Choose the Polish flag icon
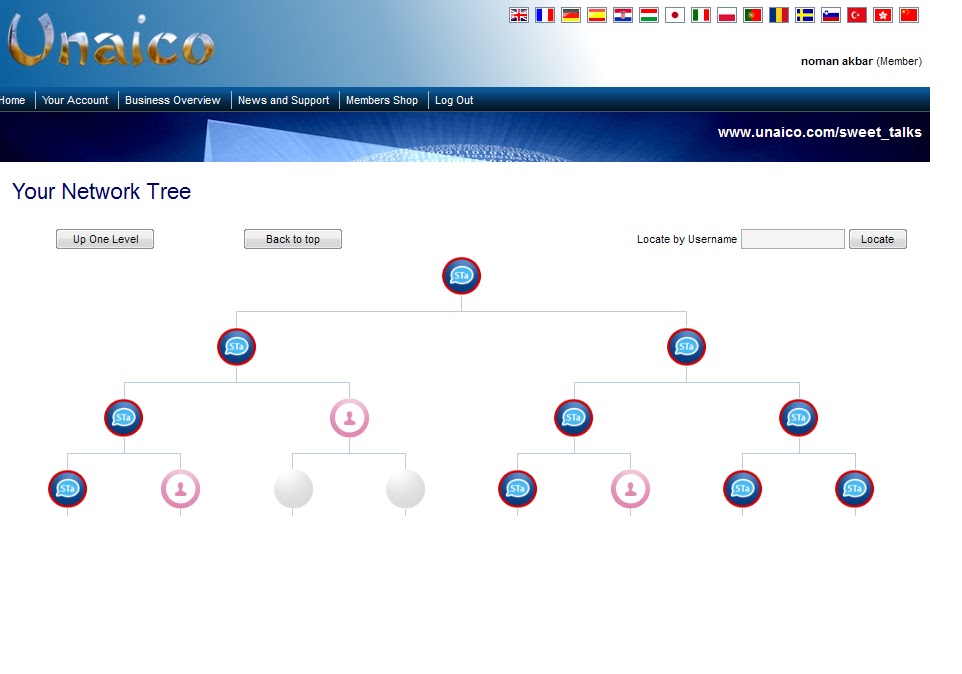The width and height of the screenshot is (962, 674). click(x=726, y=15)
